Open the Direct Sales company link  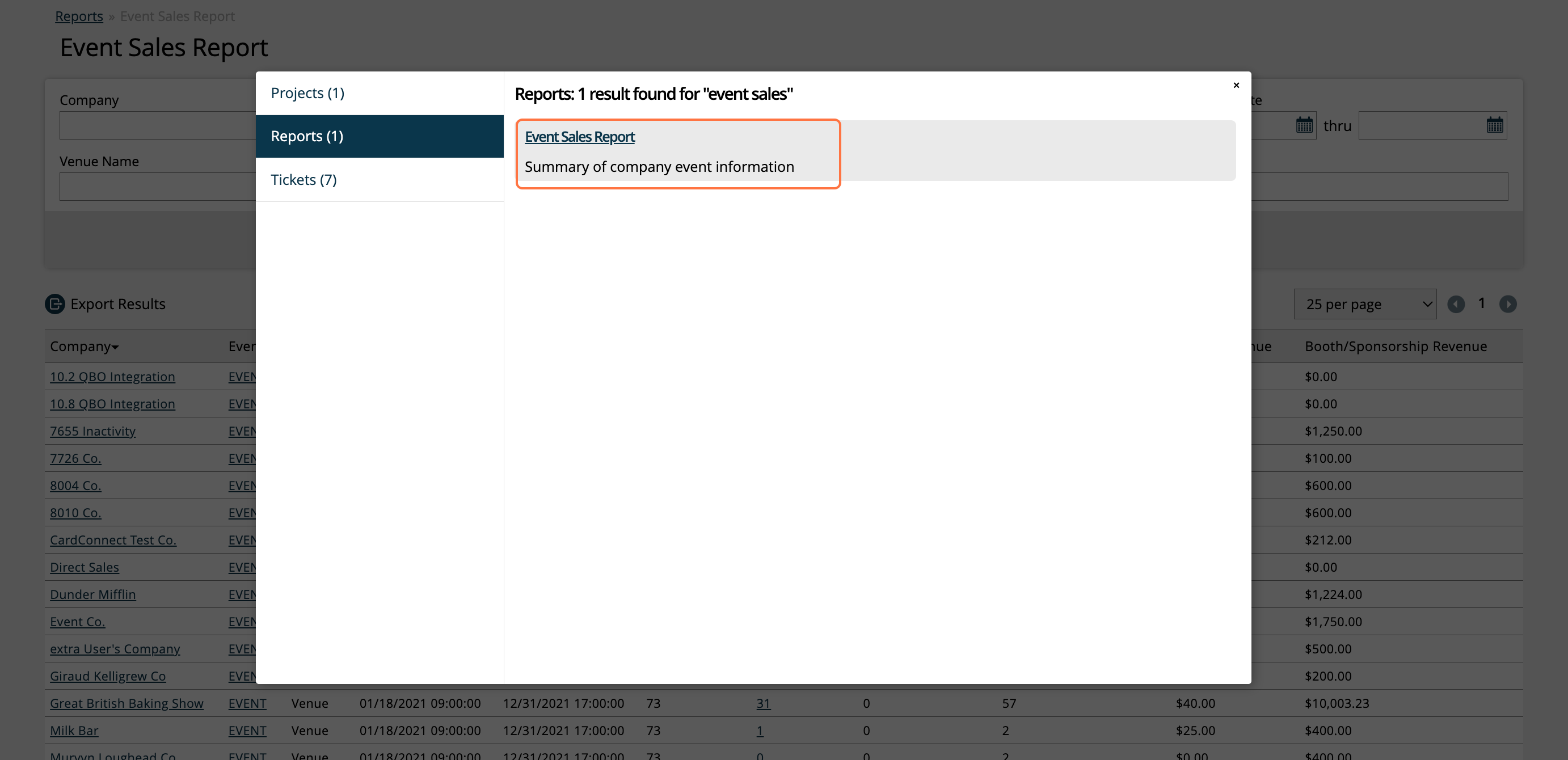pos(85,567)
